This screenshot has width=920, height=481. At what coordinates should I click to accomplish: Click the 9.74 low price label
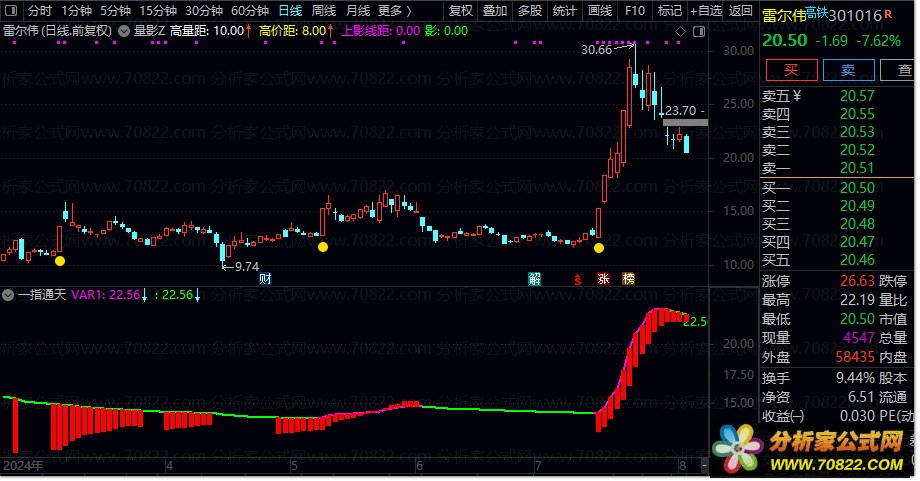pos(246,267)
